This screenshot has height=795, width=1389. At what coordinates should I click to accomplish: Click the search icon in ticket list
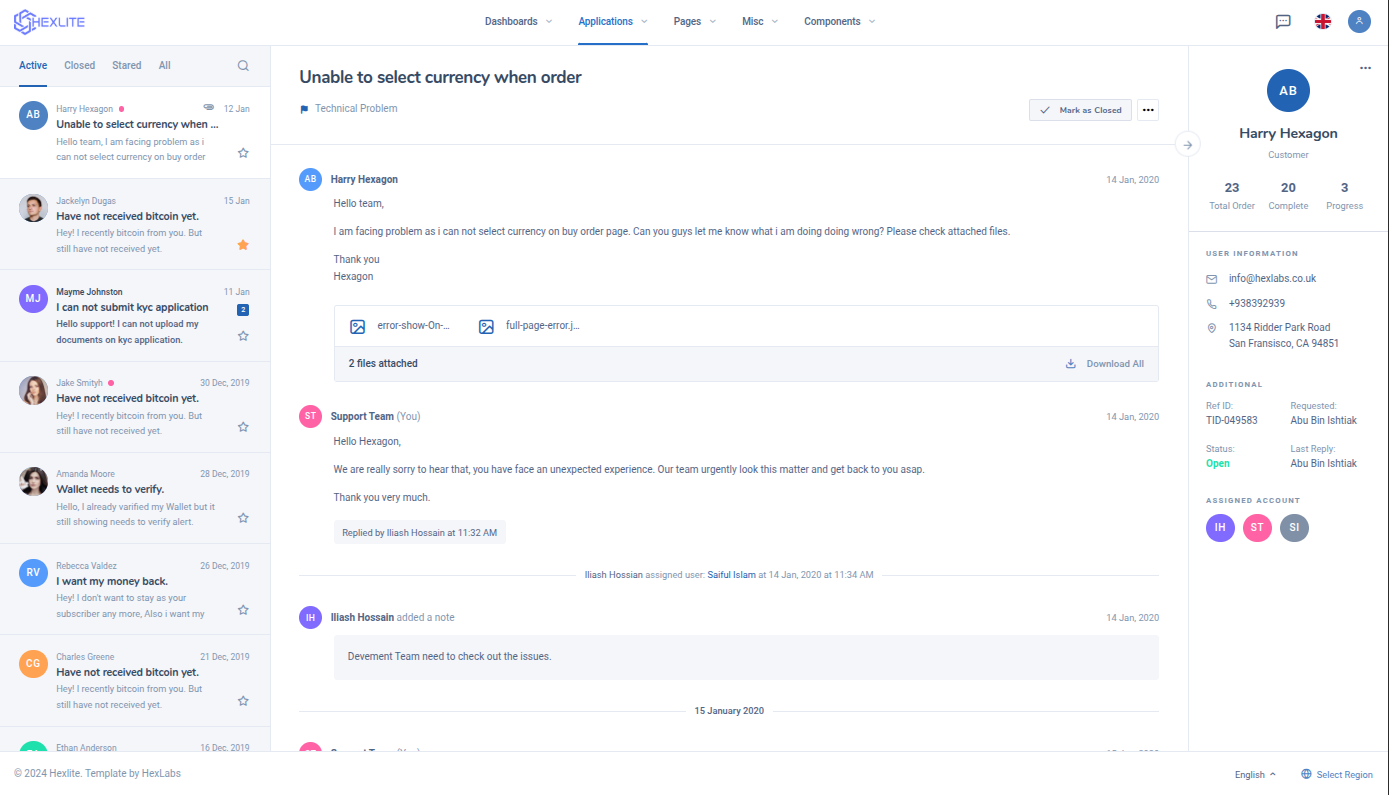click(243, 66)
